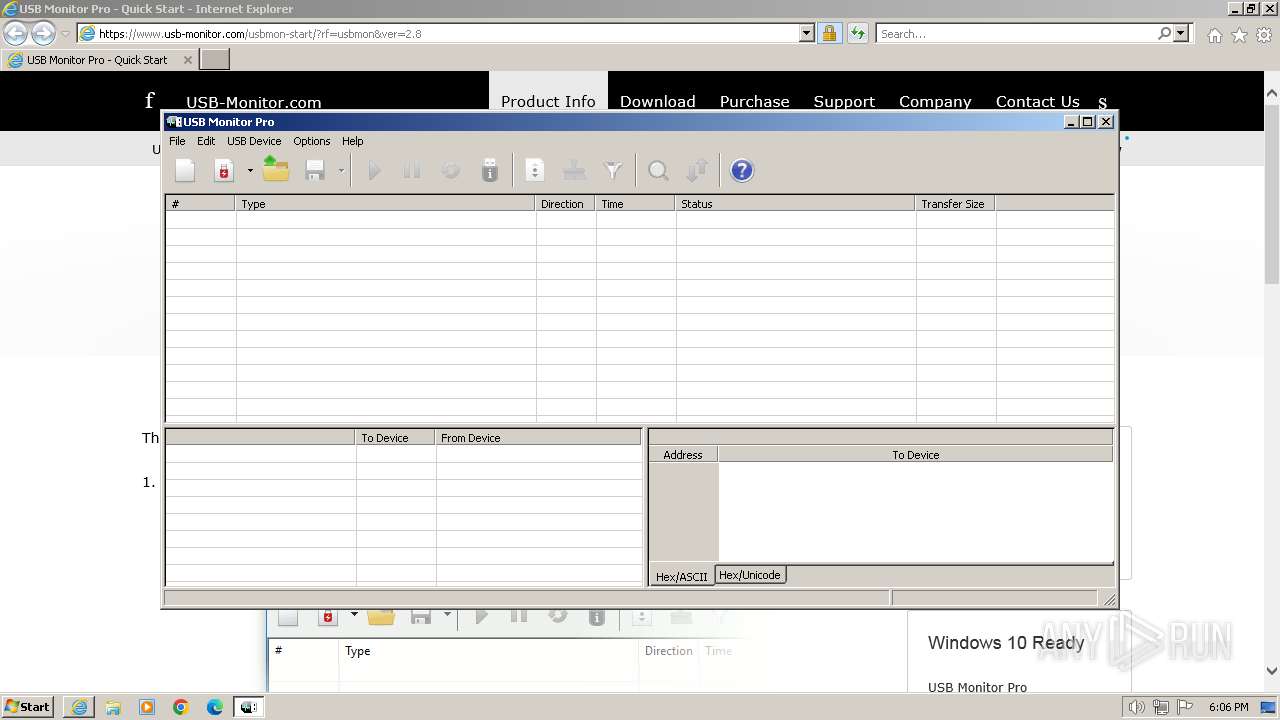The height and width of the screenshot is (720, 1280).
Task: Click the Edge taskbar icon
Action: 215,707
